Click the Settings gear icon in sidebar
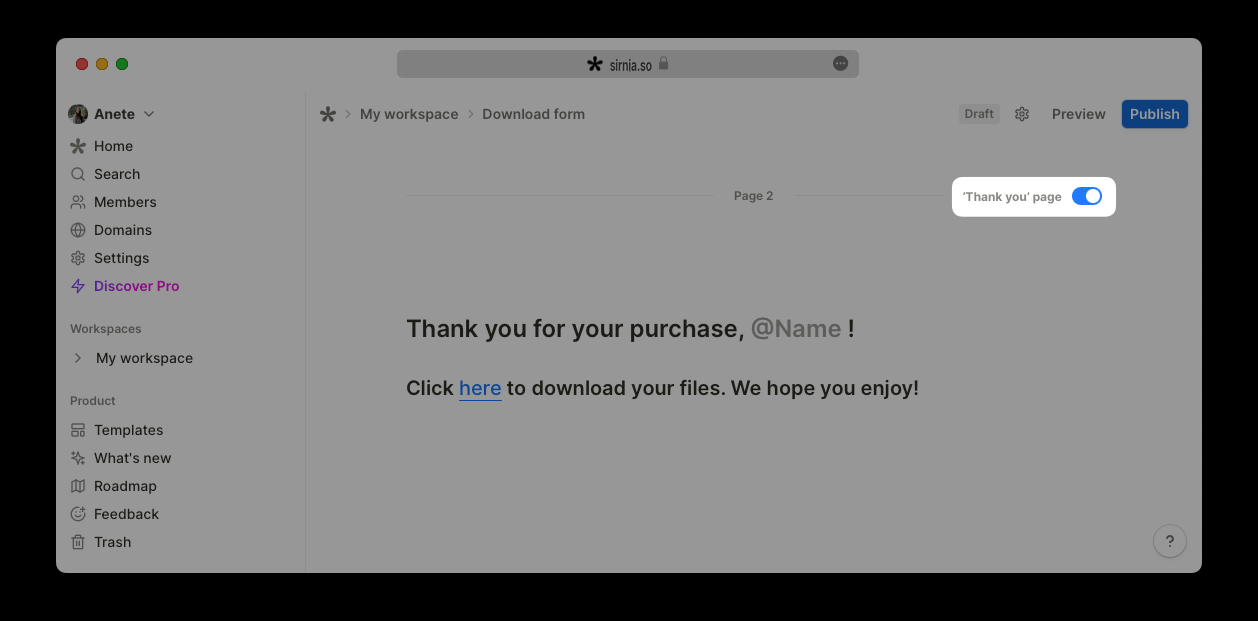1258x621 pixels. point(78,258)
